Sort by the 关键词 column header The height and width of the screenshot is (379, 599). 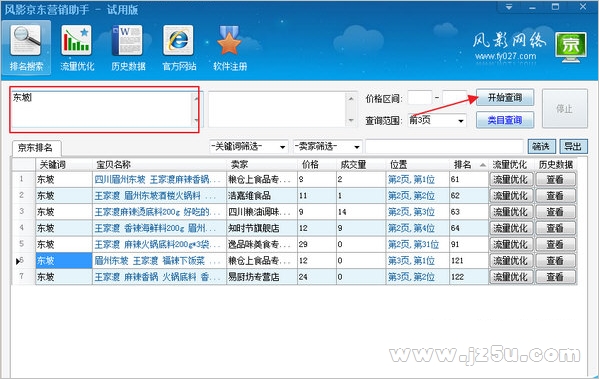click(x=64, y=165)
